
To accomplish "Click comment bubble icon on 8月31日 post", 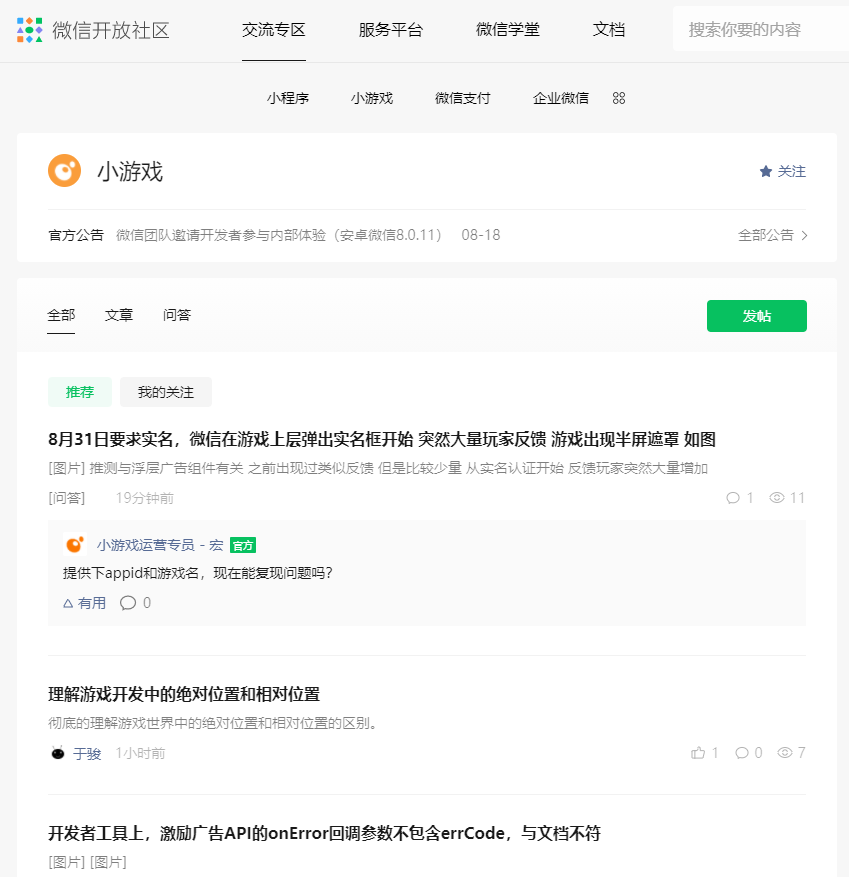I will 733,498.
